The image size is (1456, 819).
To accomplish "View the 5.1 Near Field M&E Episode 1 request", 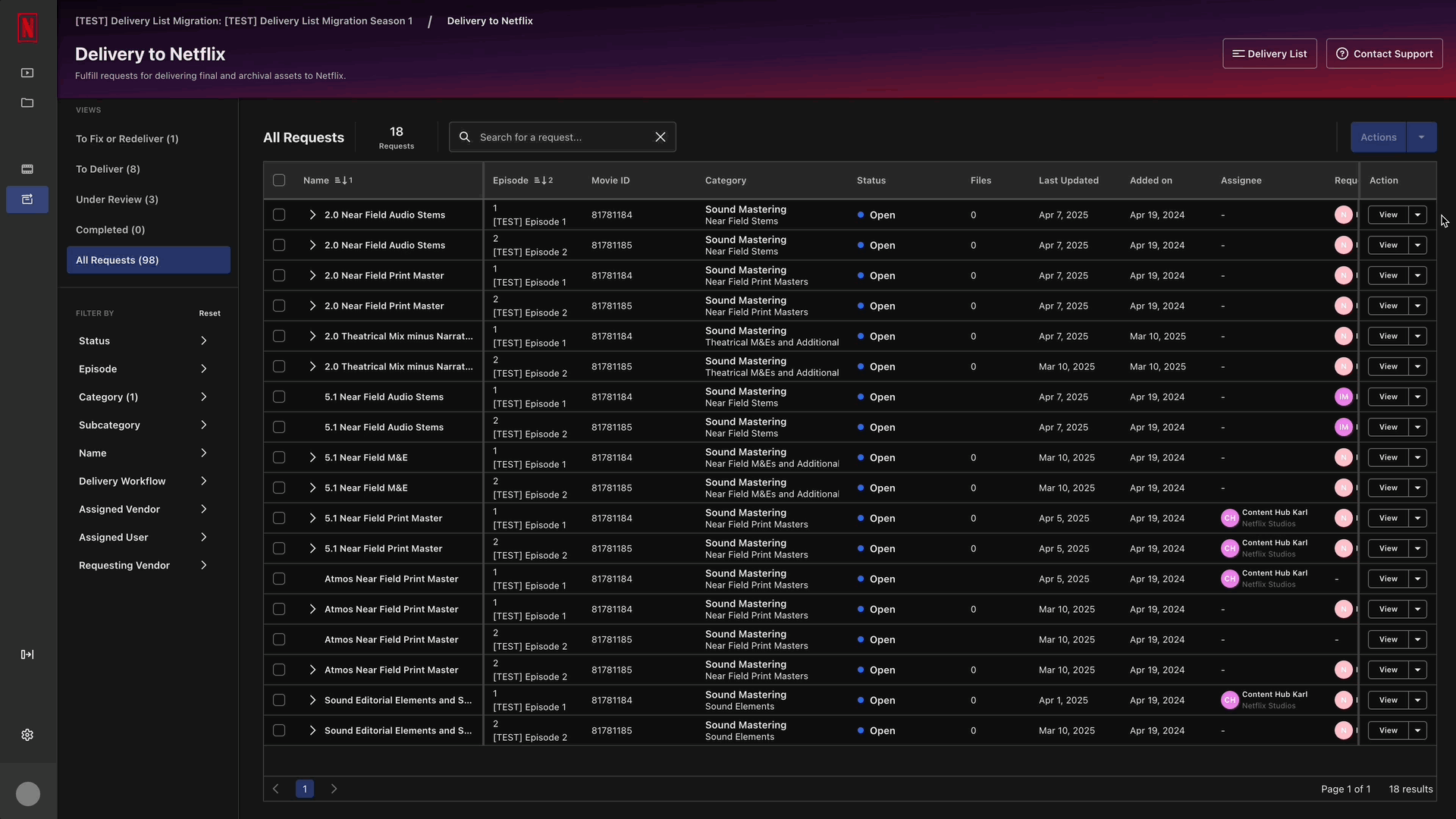I will point(1389,457).
